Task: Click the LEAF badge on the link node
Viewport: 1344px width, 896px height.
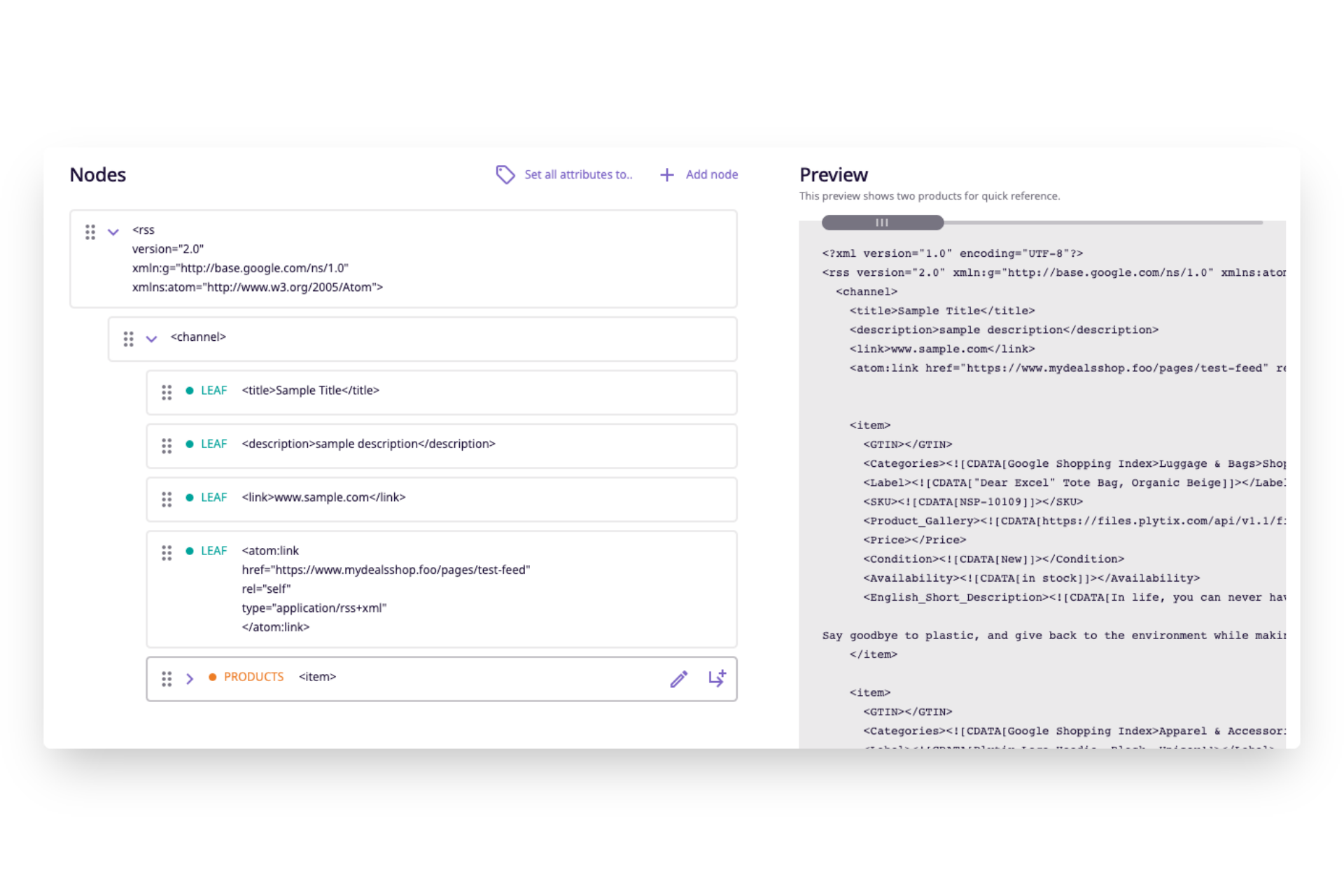Action: pos(213,497)
